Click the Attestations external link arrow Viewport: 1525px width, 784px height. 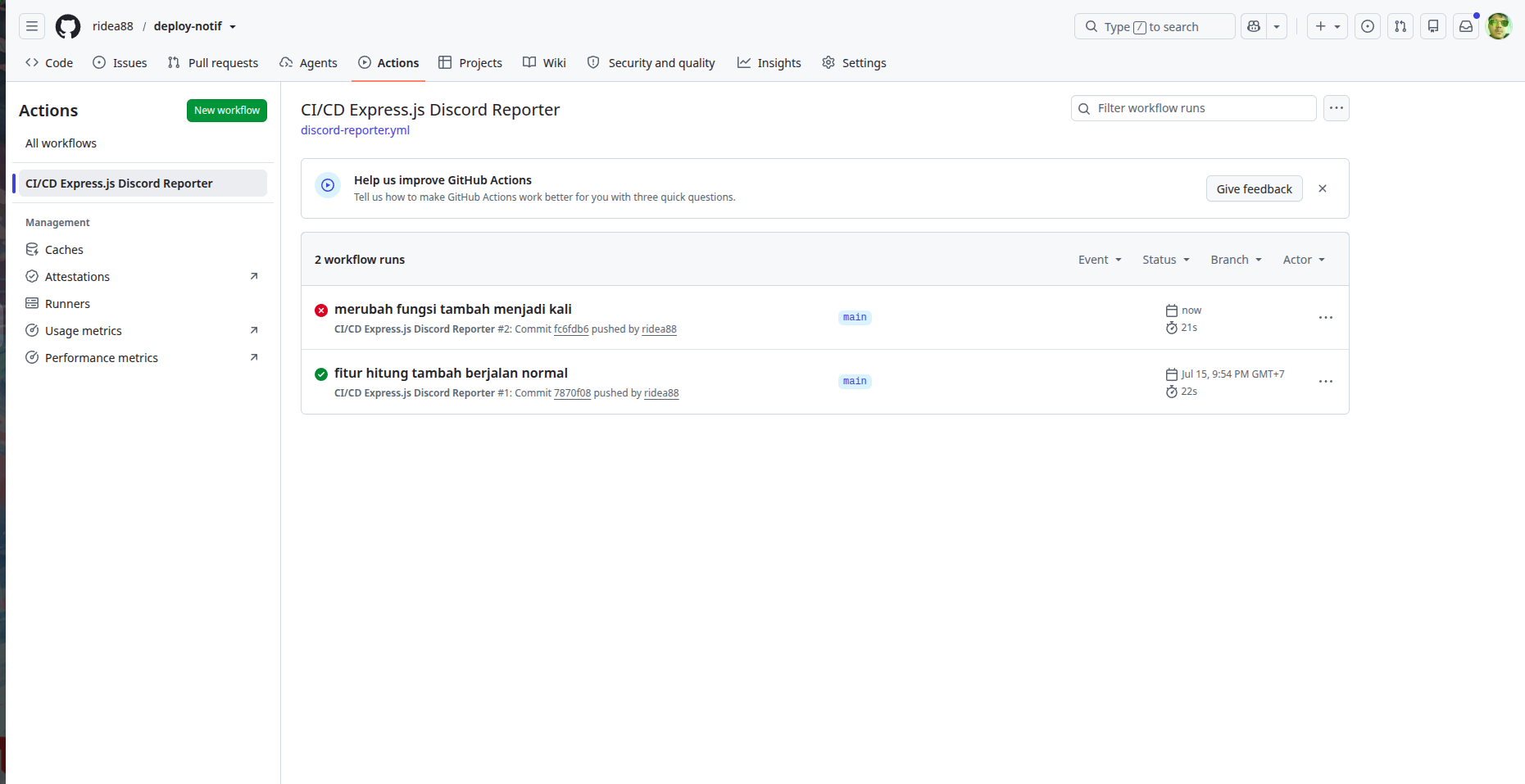pyautogui.click(x=254, y=276)
